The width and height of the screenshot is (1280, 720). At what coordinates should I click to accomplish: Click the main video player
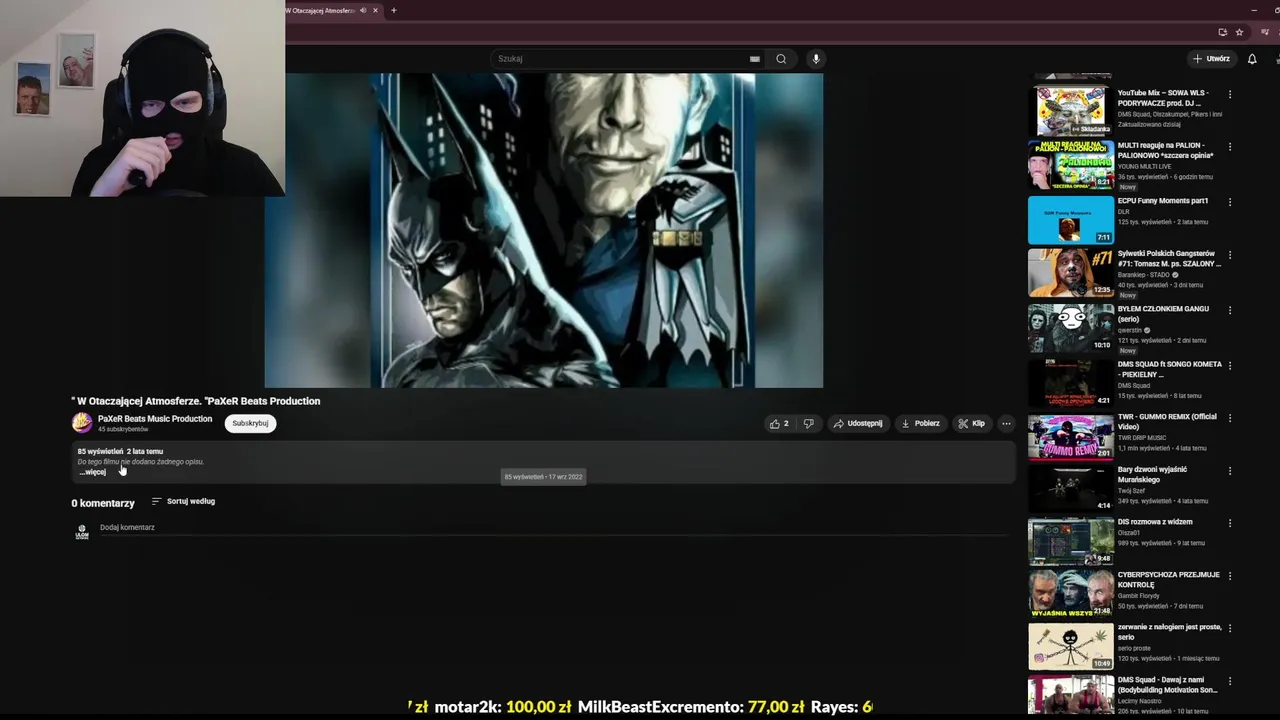pos(543,230)
